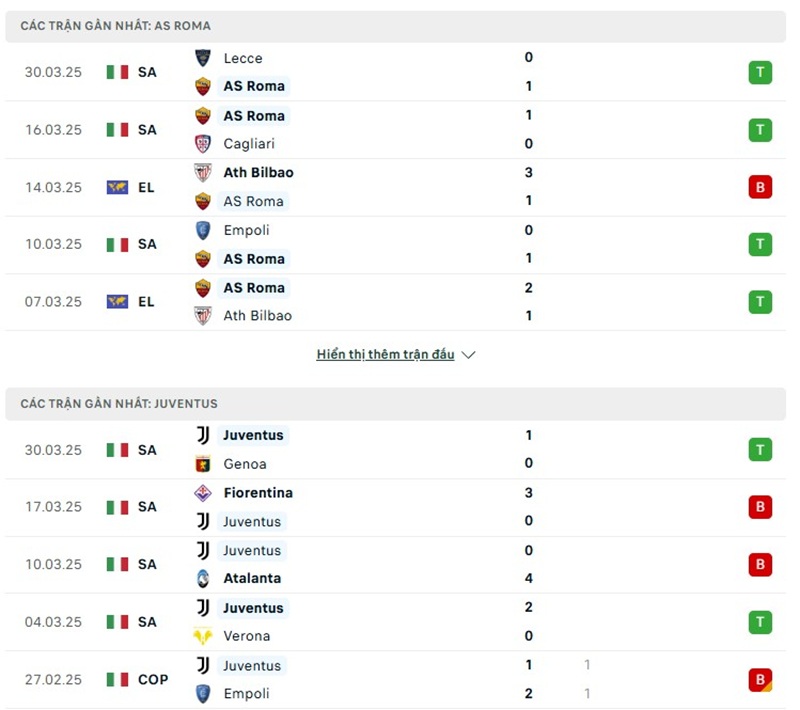Open 'Hiển thị thêm trận đấu' link

[x=385, y=355]
